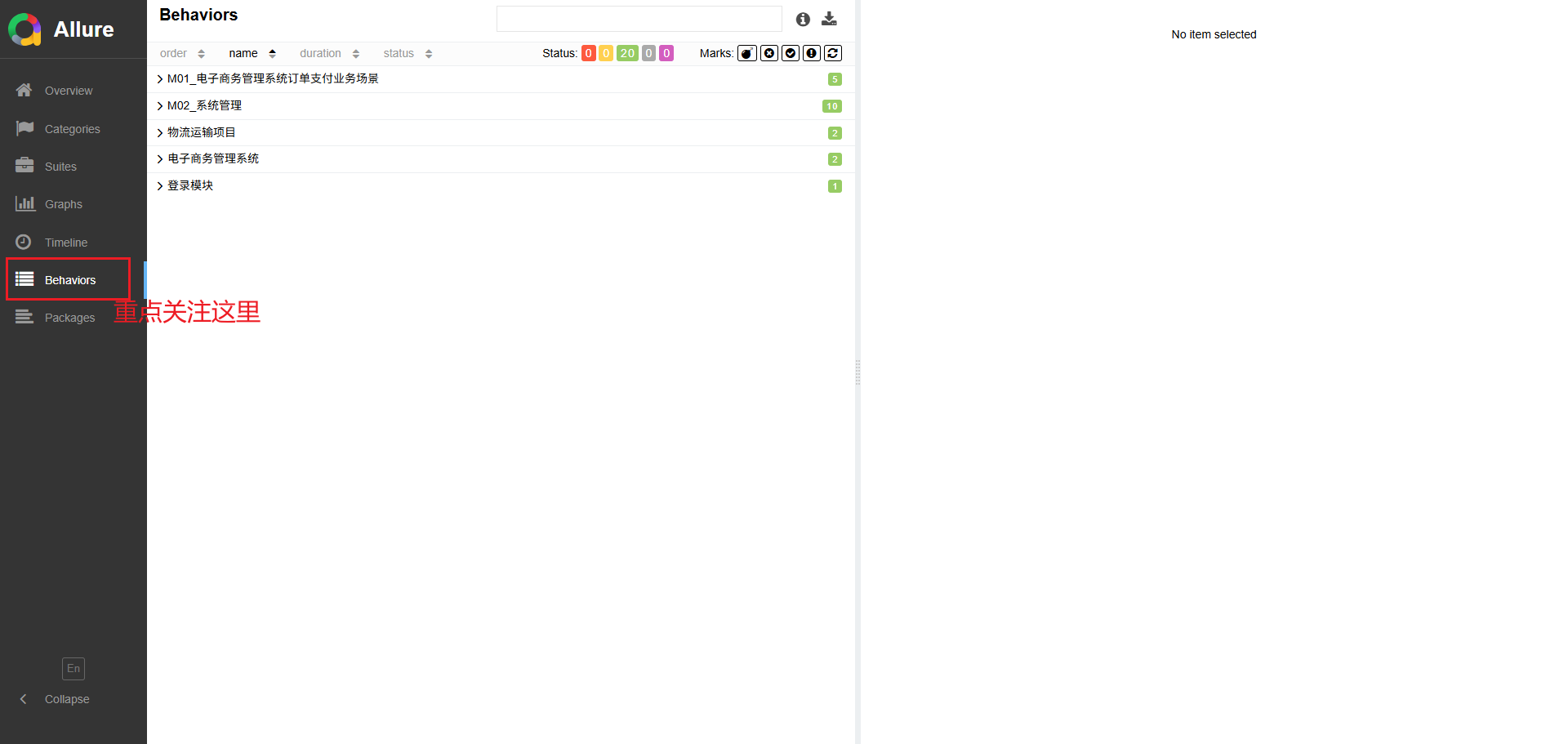Click the Graphs bar chart icon
The width and height of the screenshot is (1568, 744).
25,203
